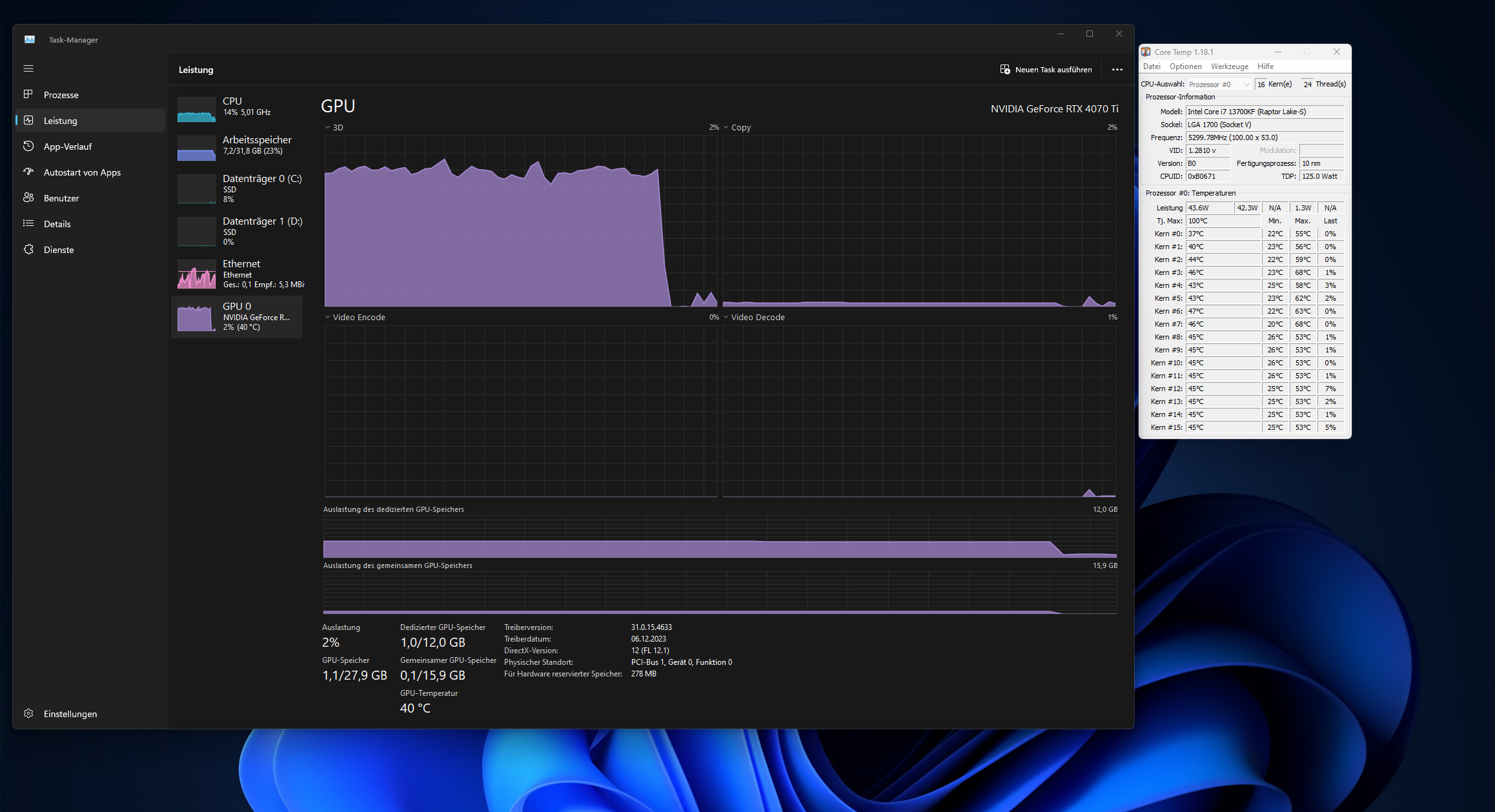Open the App-Verlauf history icon
This screenshot has height=812, width=1495.
pos(28,146)
